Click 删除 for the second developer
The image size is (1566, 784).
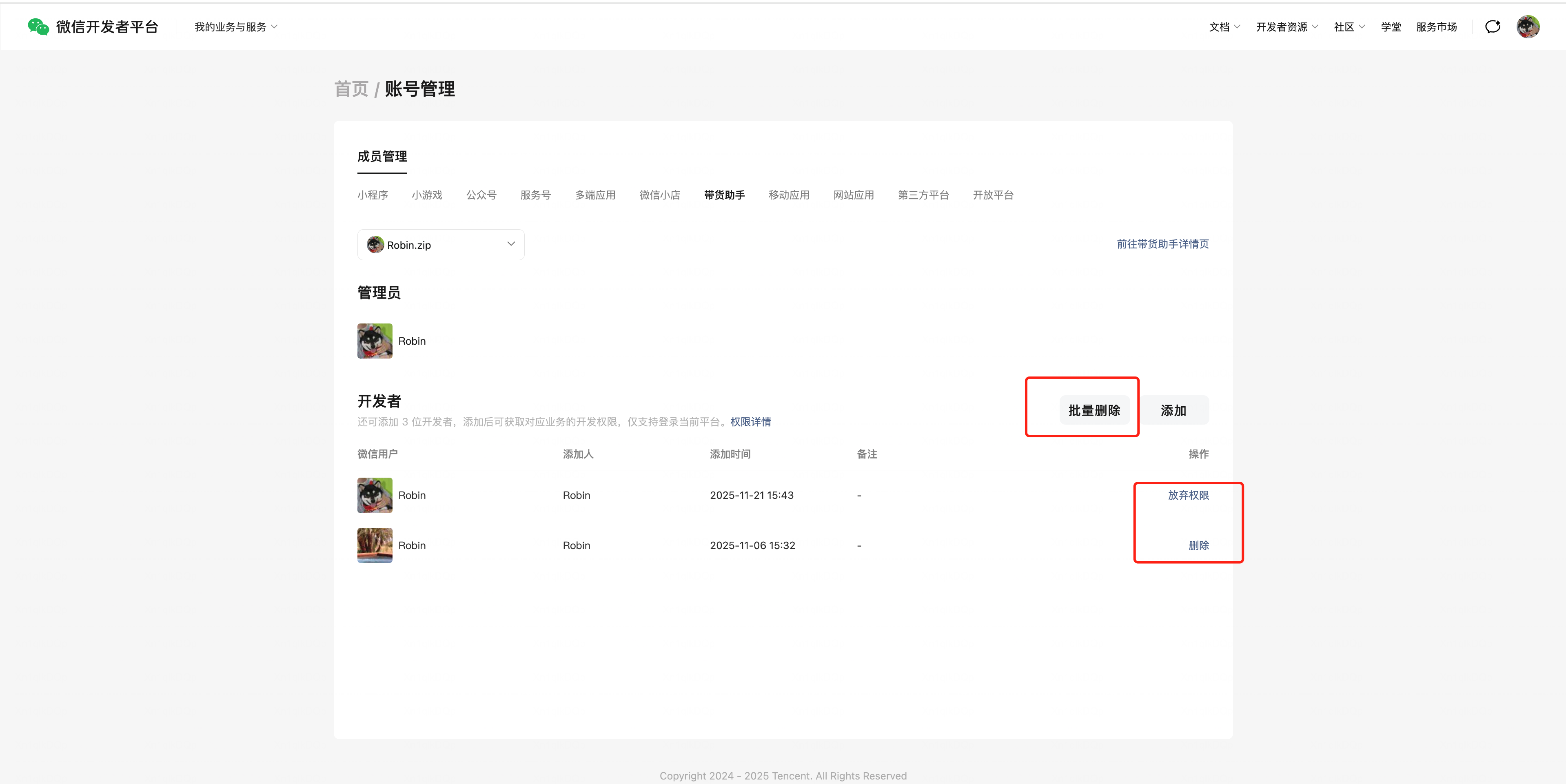[x=1198, y=545]
